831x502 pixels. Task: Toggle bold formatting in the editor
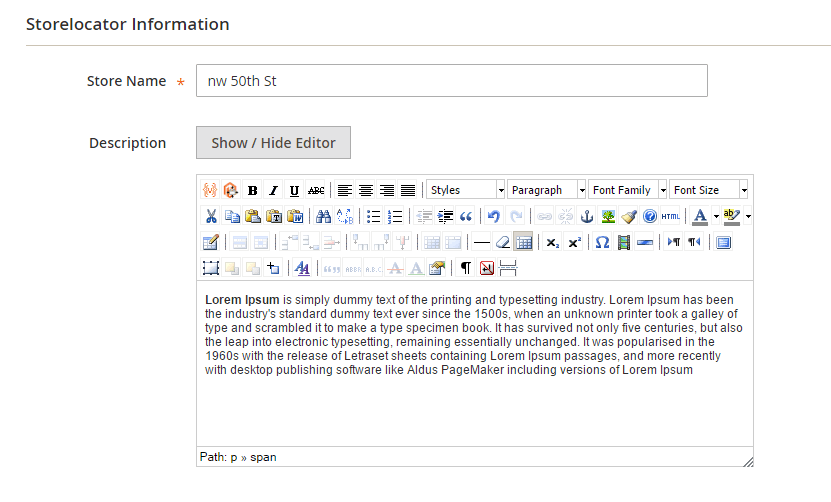[x=252, y=190]
